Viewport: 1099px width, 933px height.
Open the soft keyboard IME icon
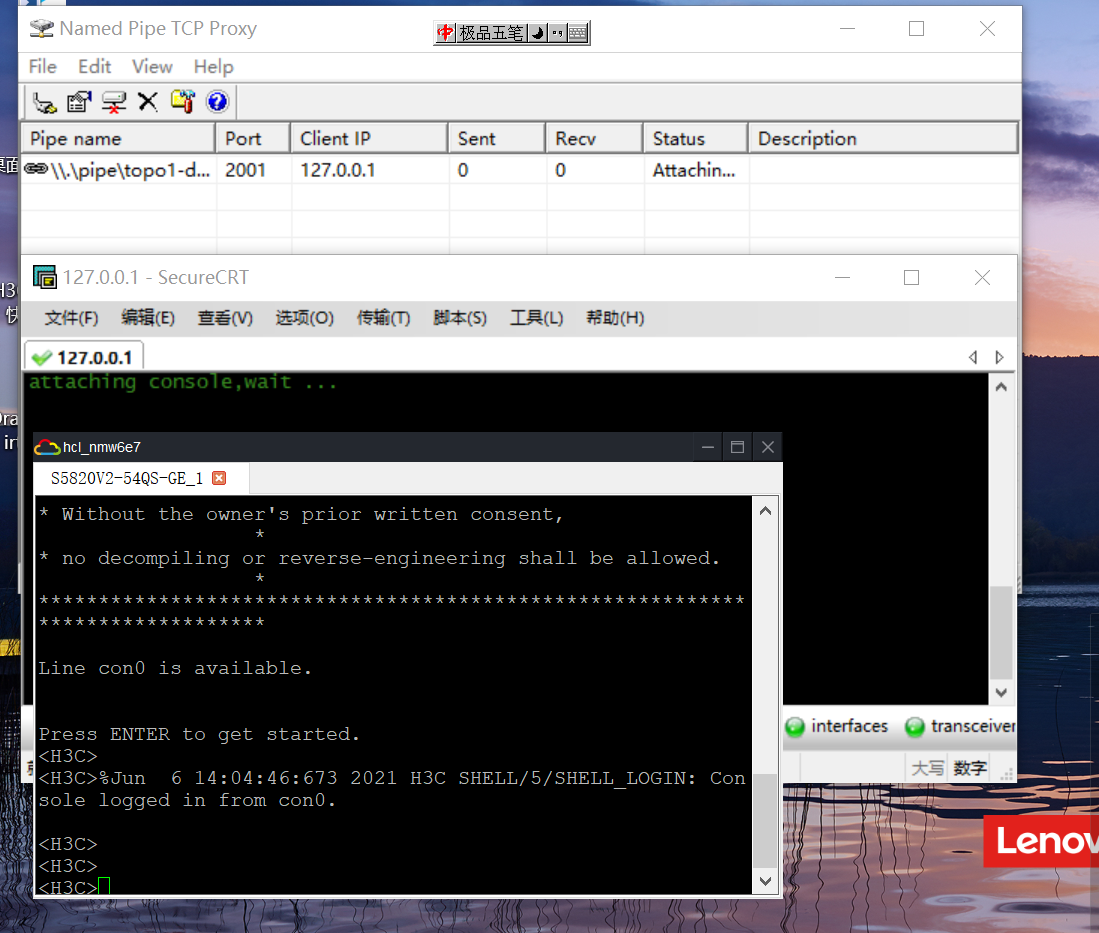pos(578,32)
